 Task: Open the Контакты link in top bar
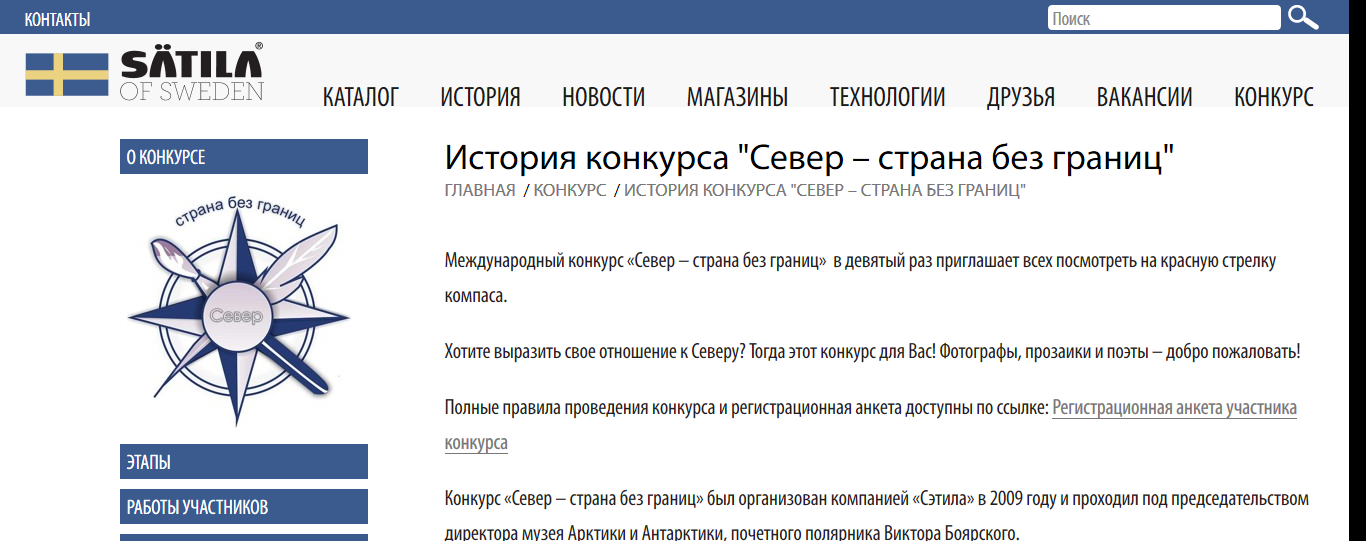tap(57, 19)
